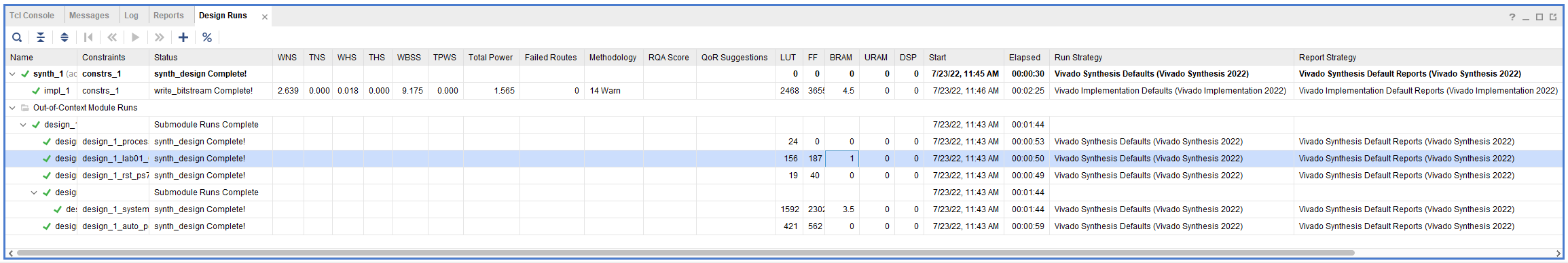
Task: Select design_1_auto_p run row
Action: coord(784,226)
